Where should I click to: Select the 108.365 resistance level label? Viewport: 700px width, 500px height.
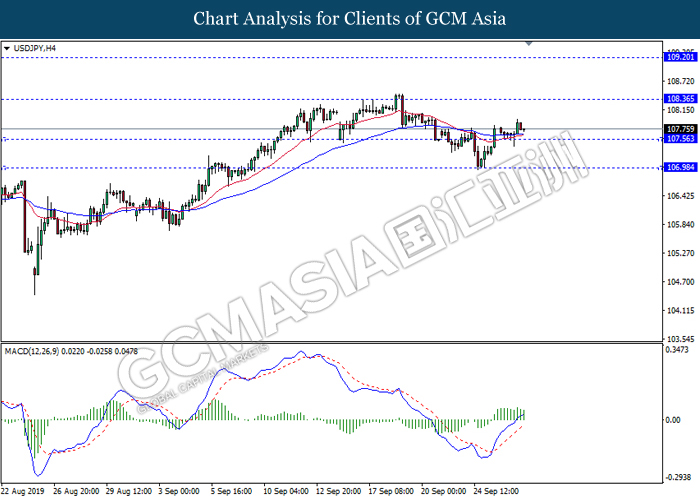(x=680, y=99)
